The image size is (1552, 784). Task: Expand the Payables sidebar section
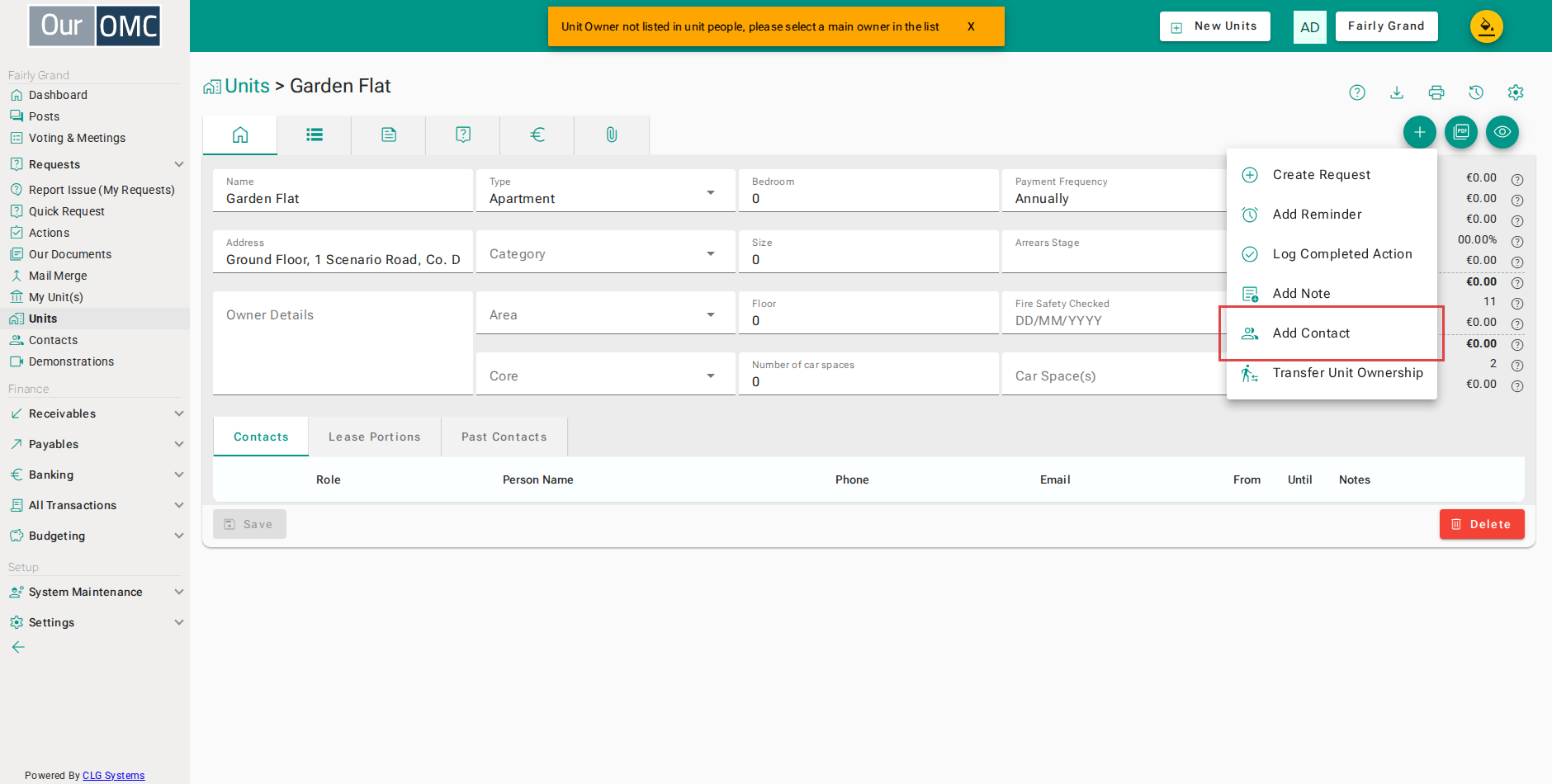coord(95,444)
